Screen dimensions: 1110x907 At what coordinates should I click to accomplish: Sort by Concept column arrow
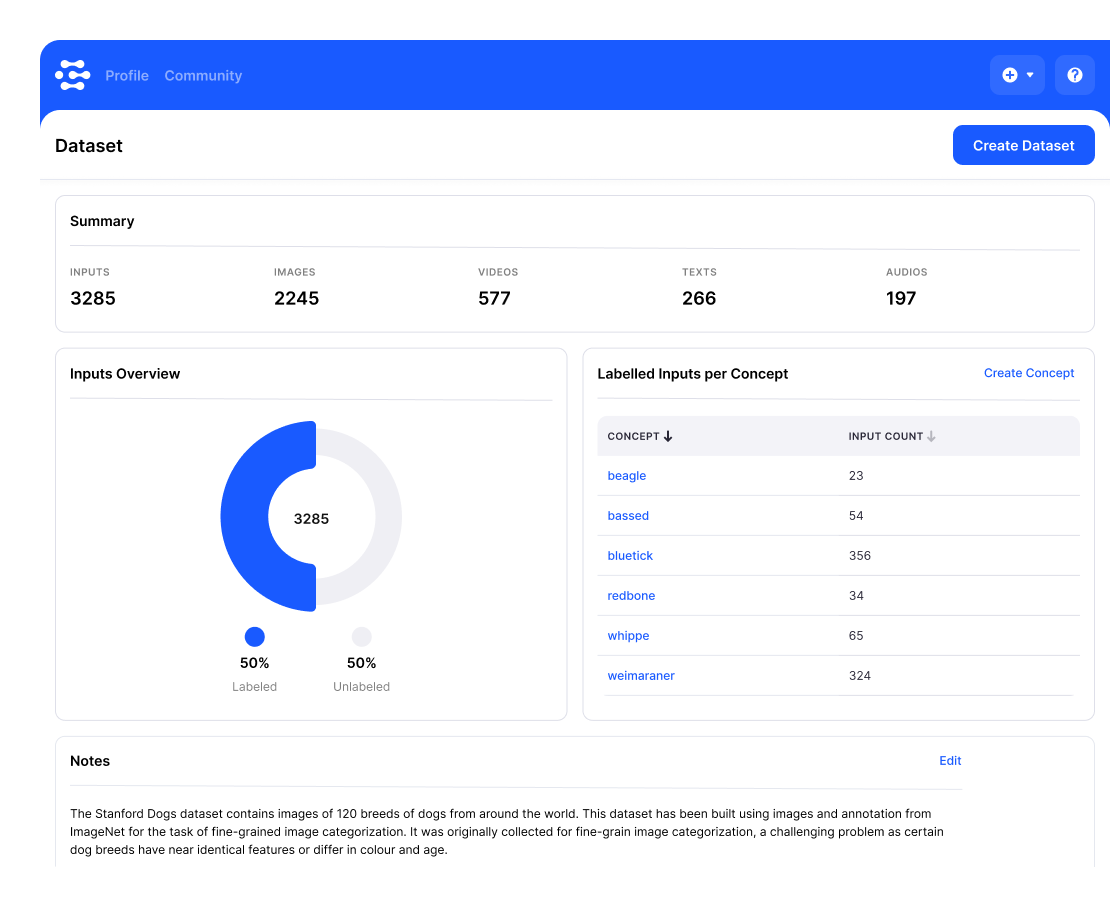(x=668, y=436)
